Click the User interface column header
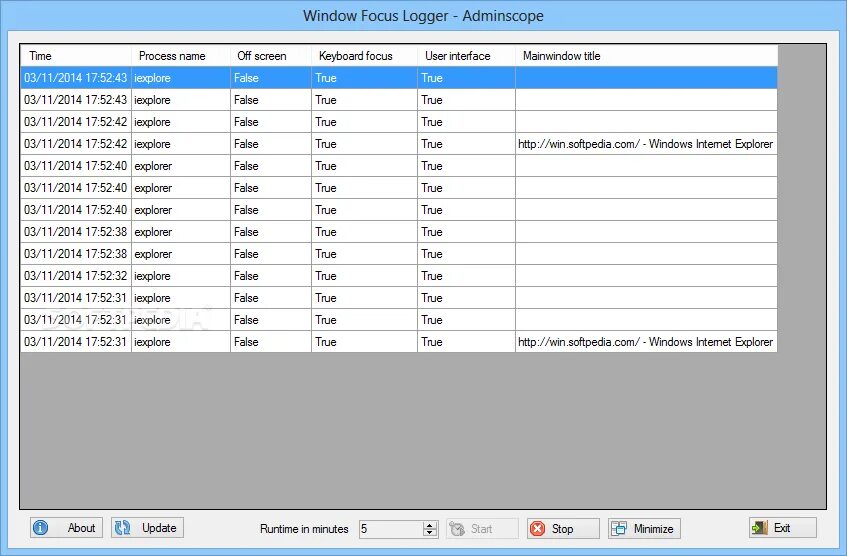The image size is (847, 556). click(x=466, y=56)
